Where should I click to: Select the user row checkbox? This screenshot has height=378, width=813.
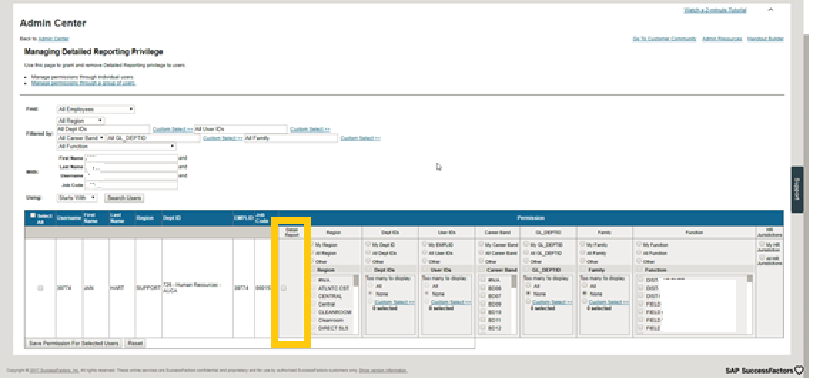(40, 288)
